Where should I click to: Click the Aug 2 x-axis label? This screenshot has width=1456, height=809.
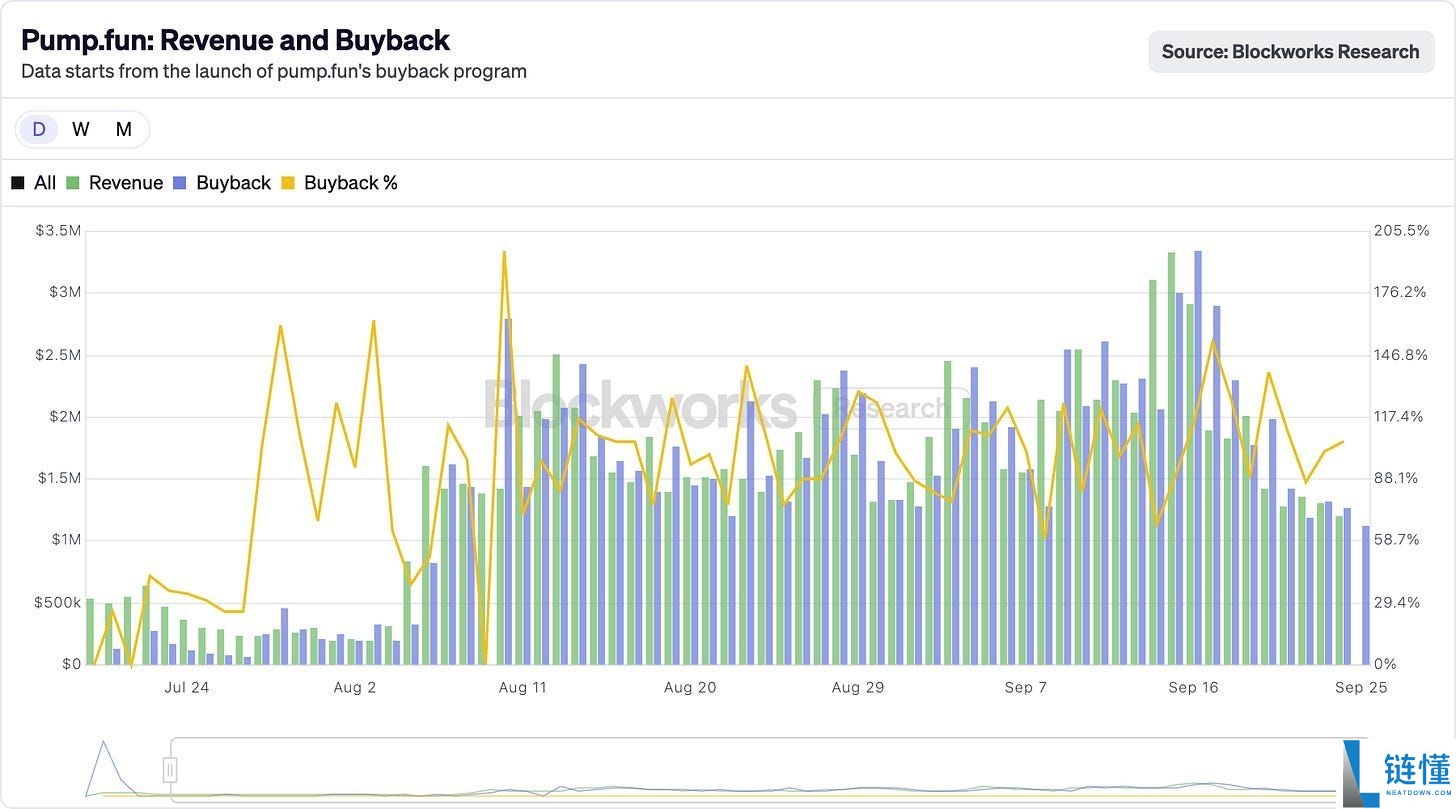click(355, 687)
